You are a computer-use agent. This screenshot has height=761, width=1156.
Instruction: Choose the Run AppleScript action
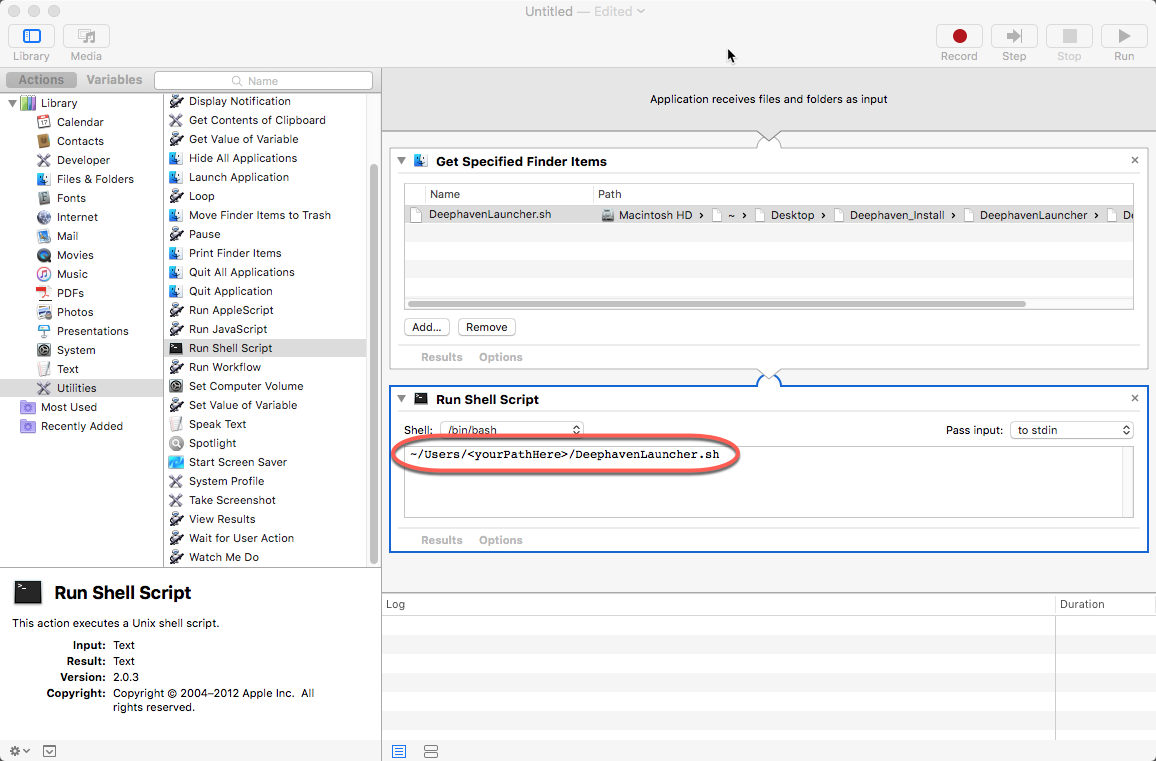point(231,310)
